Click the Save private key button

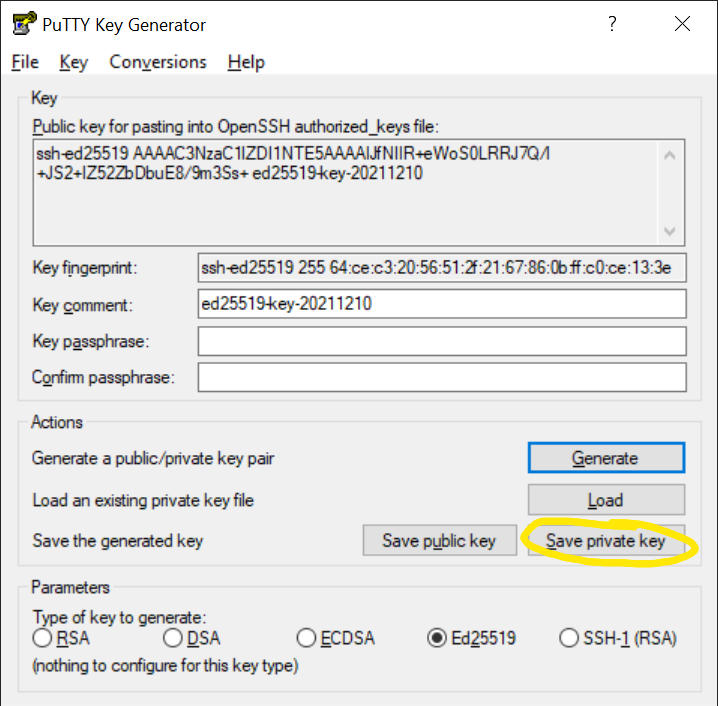click(605, 541)
